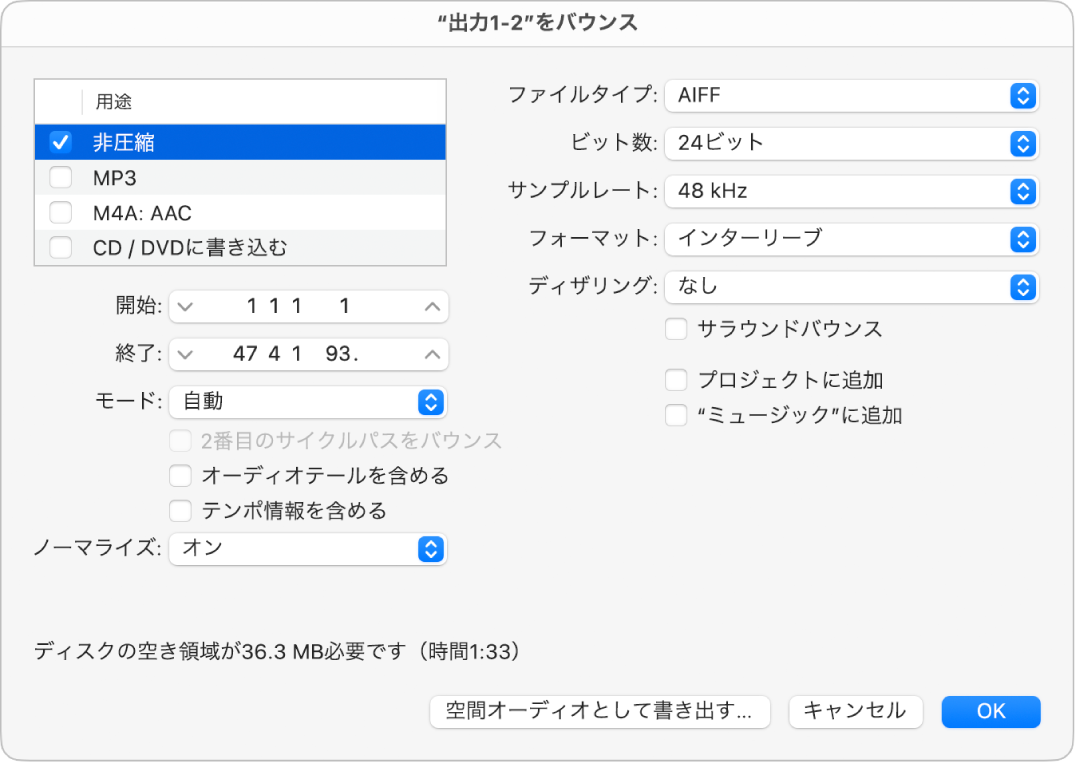This screenshot has width=1077, height=763.
Task: Open the ビット数 24ビット dropdown
Action: pyautogui.click(x=1022, y=143)
